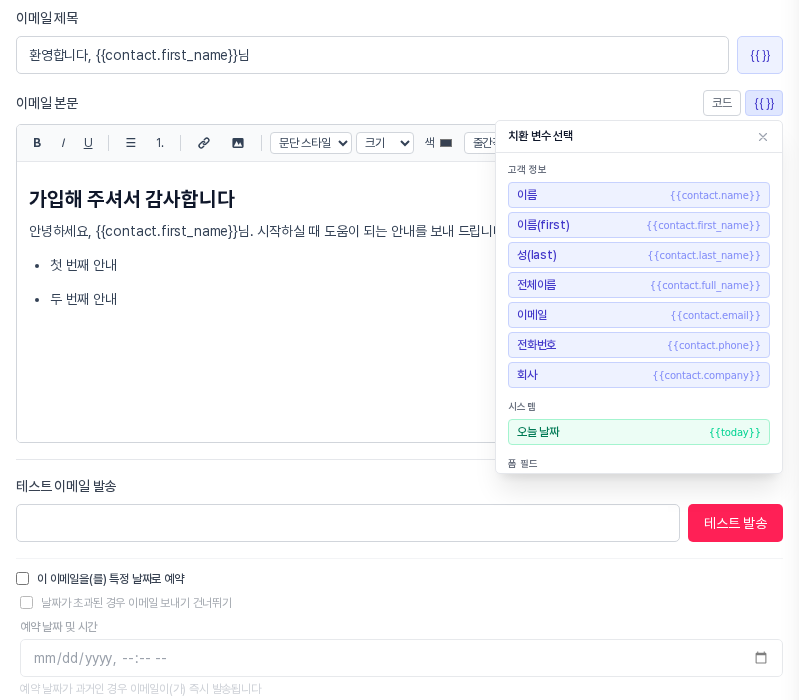Insert the 전화번호 variable

coord(638,345)
